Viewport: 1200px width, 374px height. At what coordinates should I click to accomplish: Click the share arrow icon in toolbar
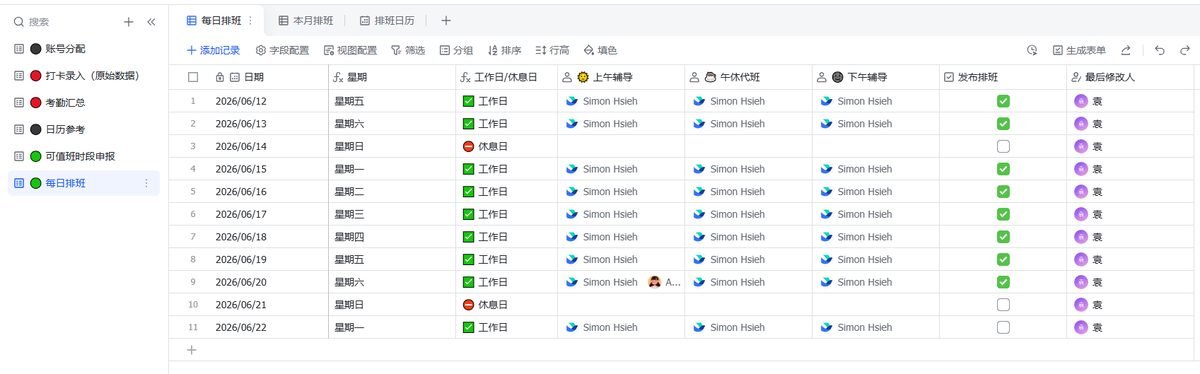[x=1127, y=50]
